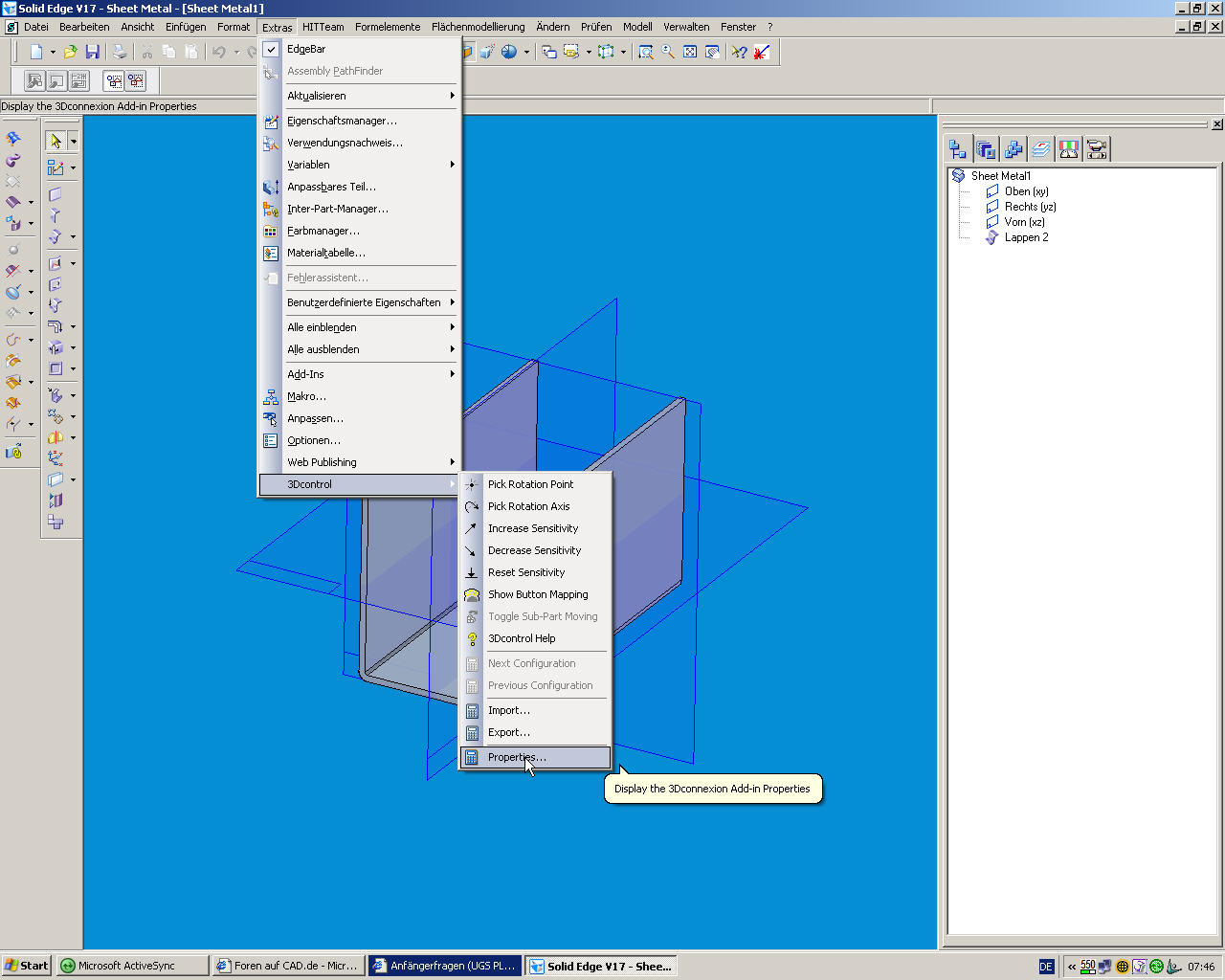Select the Tab feature tool

coord(56,194)
